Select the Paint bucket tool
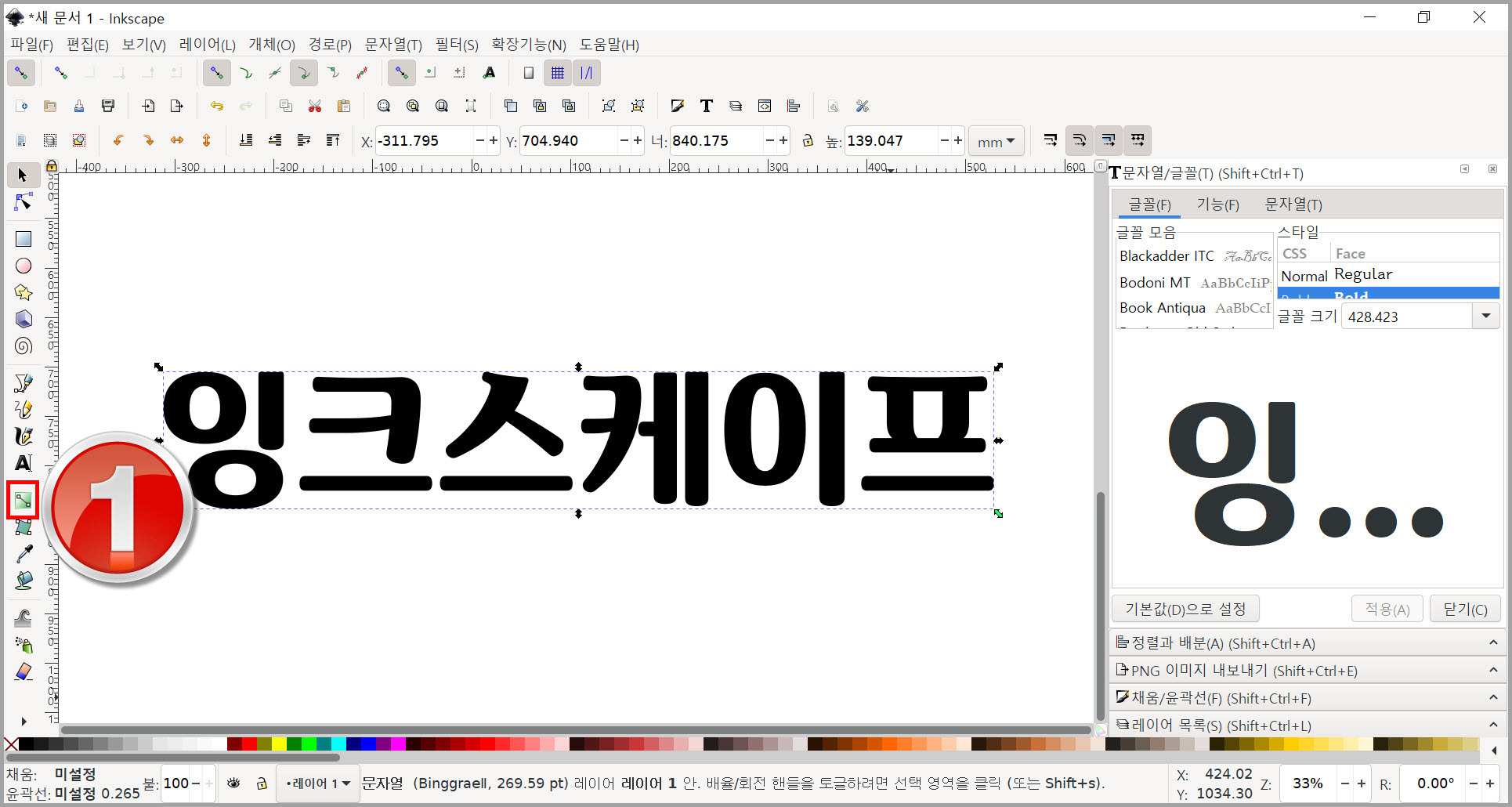This screenshot has width=1512, height=807. [x=24, y=581]
